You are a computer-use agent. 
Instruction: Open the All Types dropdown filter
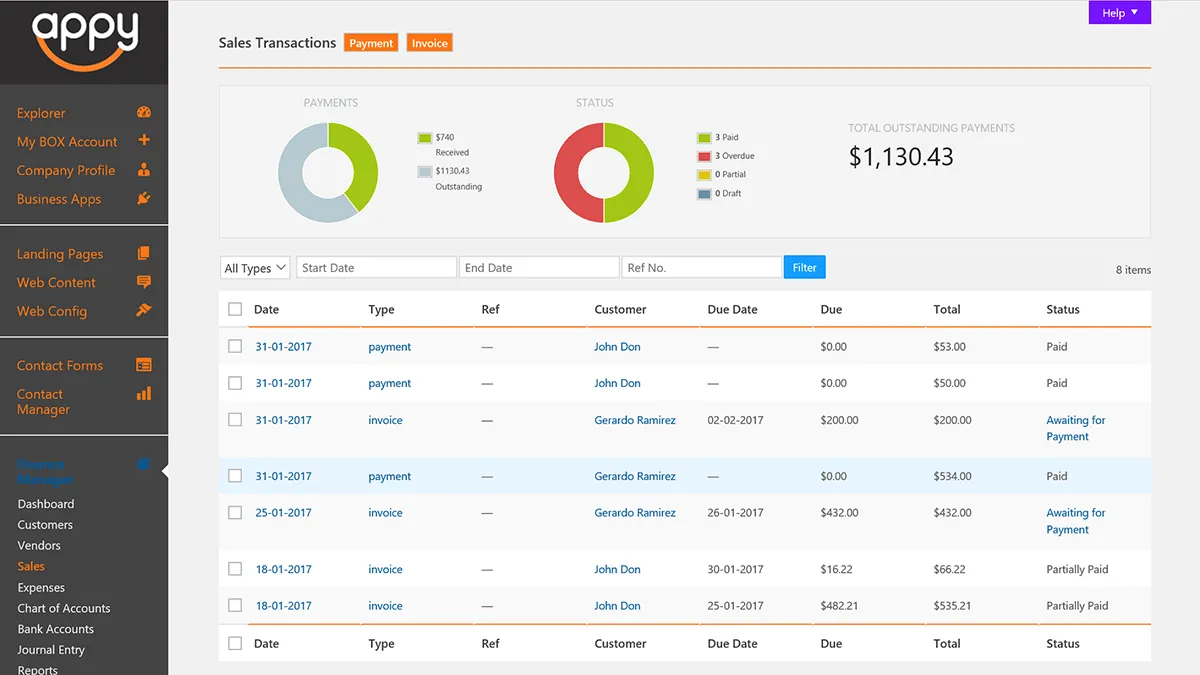coord(255,268)
